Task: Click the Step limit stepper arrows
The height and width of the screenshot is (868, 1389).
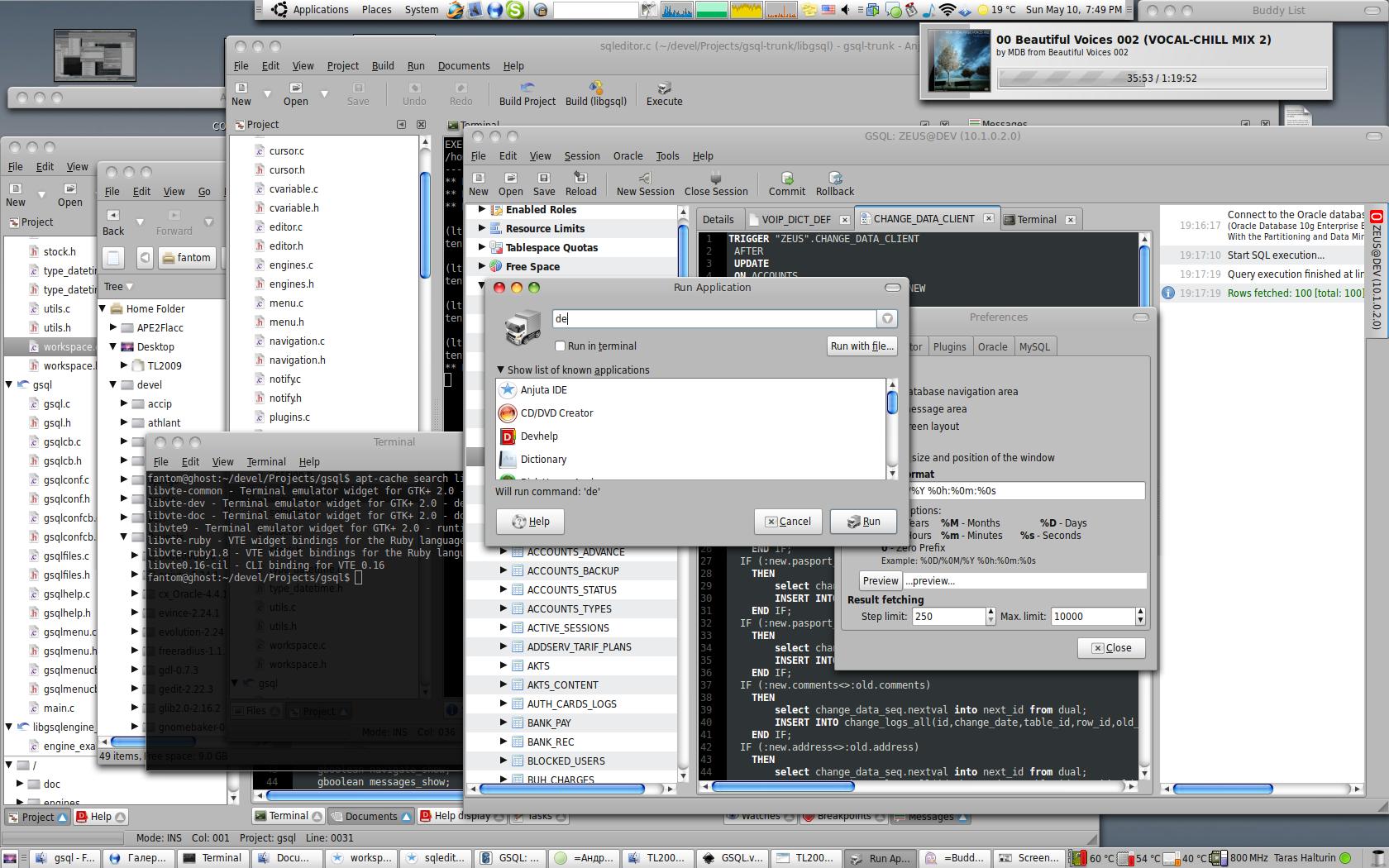Action: 990,617
